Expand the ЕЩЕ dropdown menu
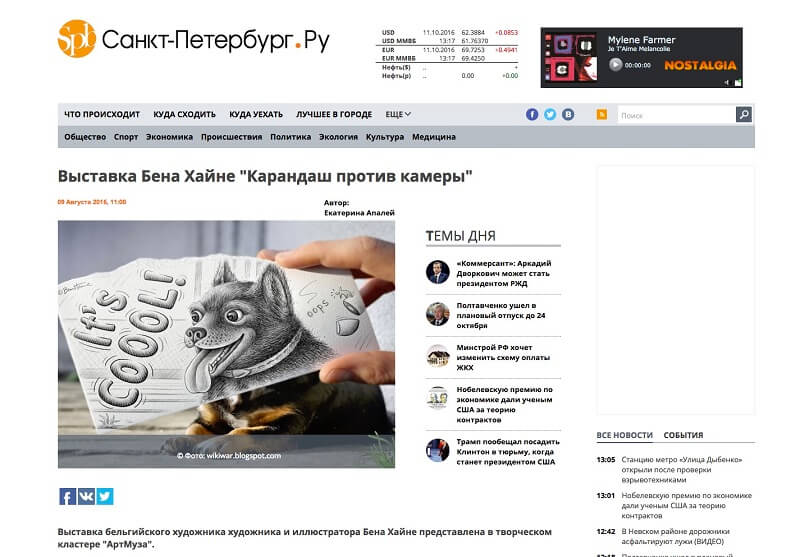 398,114
